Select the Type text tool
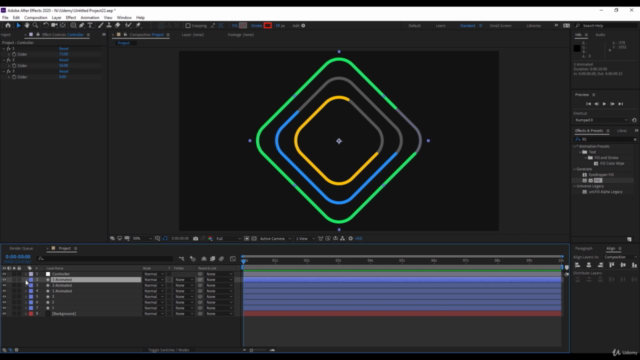Image resolution: width=640 pixels, height=360 pixels. tap(90, 25)
